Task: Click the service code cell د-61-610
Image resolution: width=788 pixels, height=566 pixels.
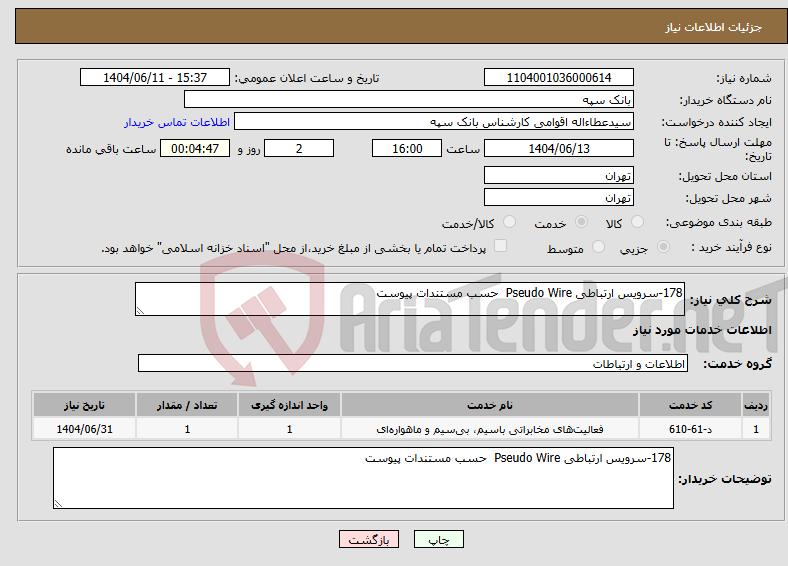Action: 691,429
